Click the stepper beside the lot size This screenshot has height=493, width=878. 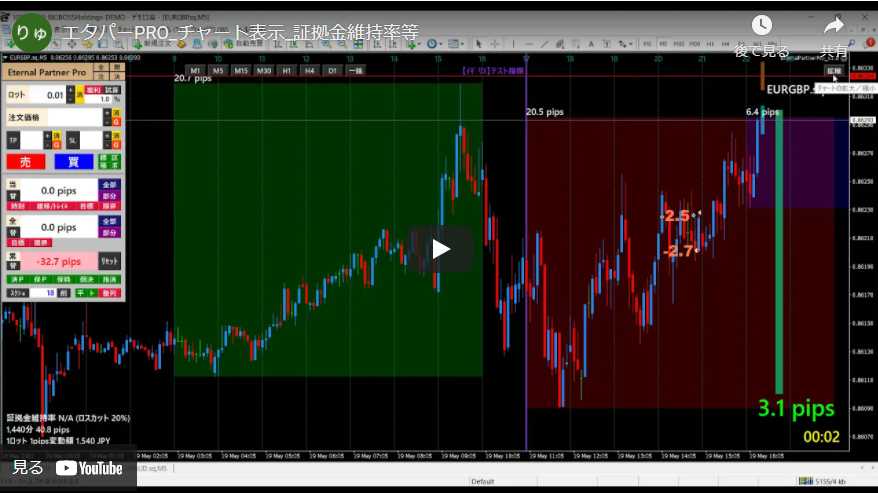[70, 95]
